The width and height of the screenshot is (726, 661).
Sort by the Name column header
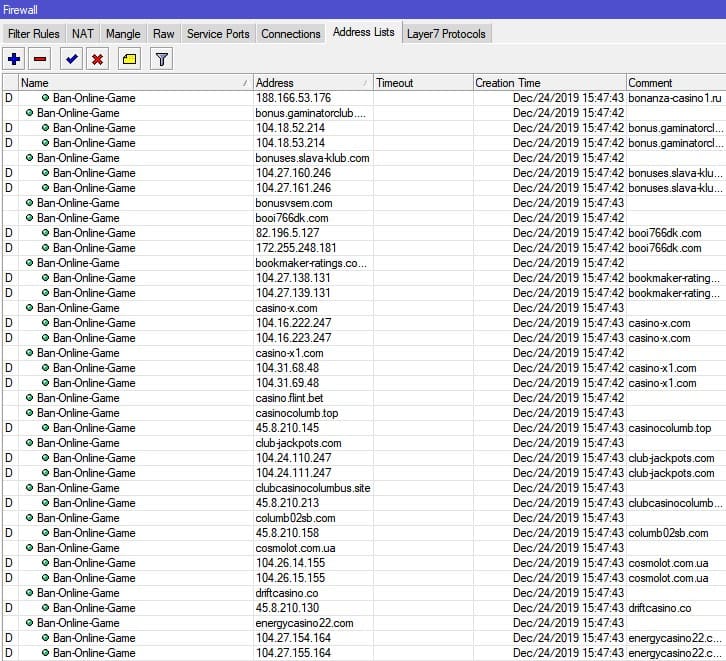(x=136, y=83)
